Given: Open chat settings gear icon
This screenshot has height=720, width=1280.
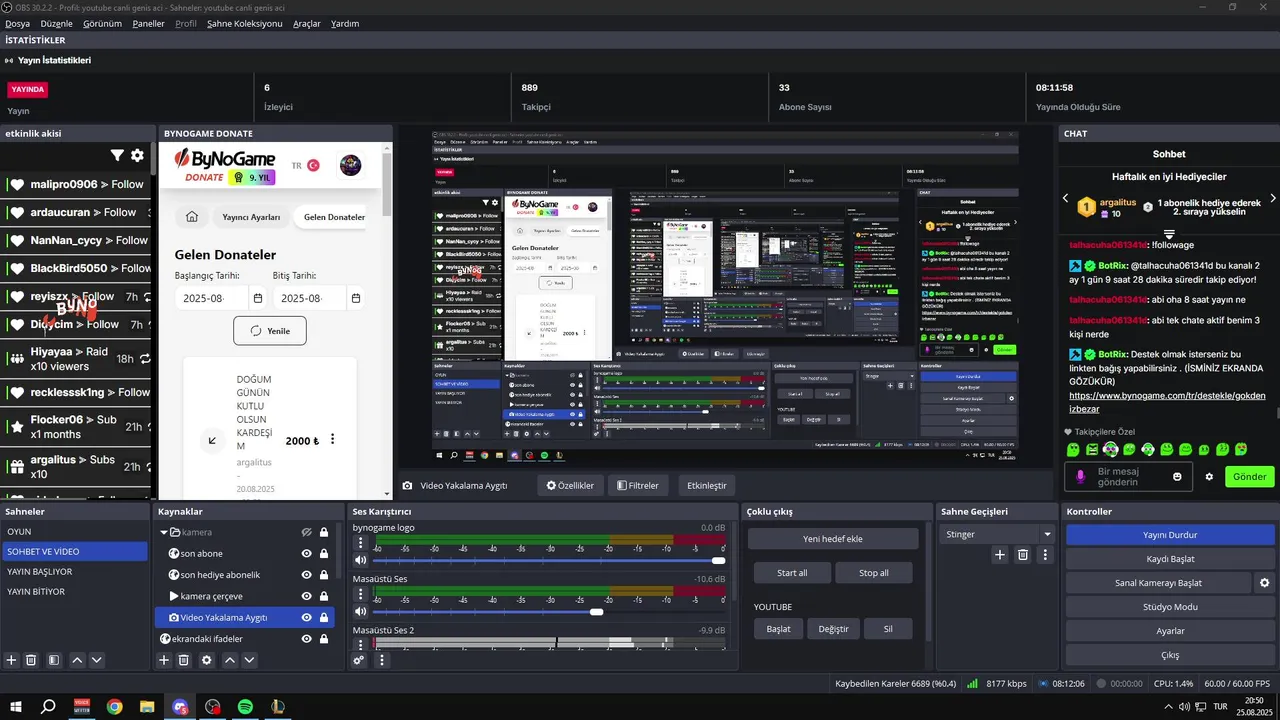Looking at the screenshot, I should tap(1209, 477).
